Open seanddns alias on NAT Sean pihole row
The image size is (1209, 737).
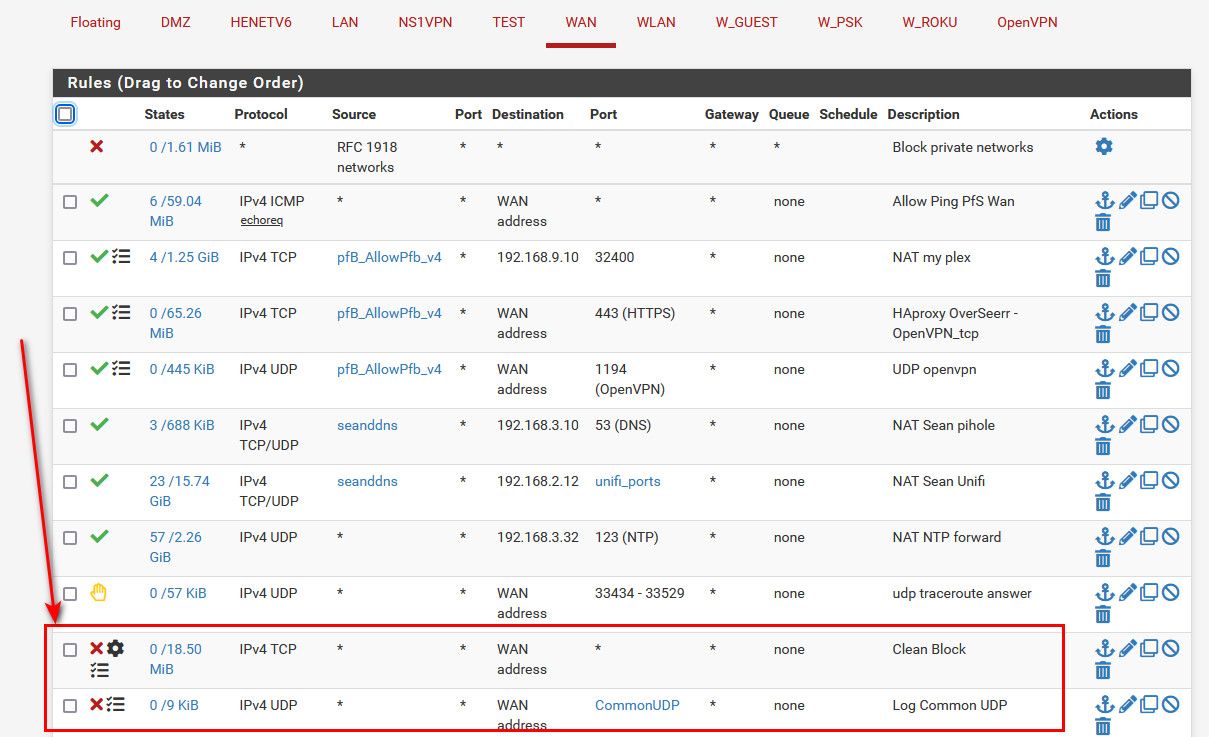[x=367, y=425]
